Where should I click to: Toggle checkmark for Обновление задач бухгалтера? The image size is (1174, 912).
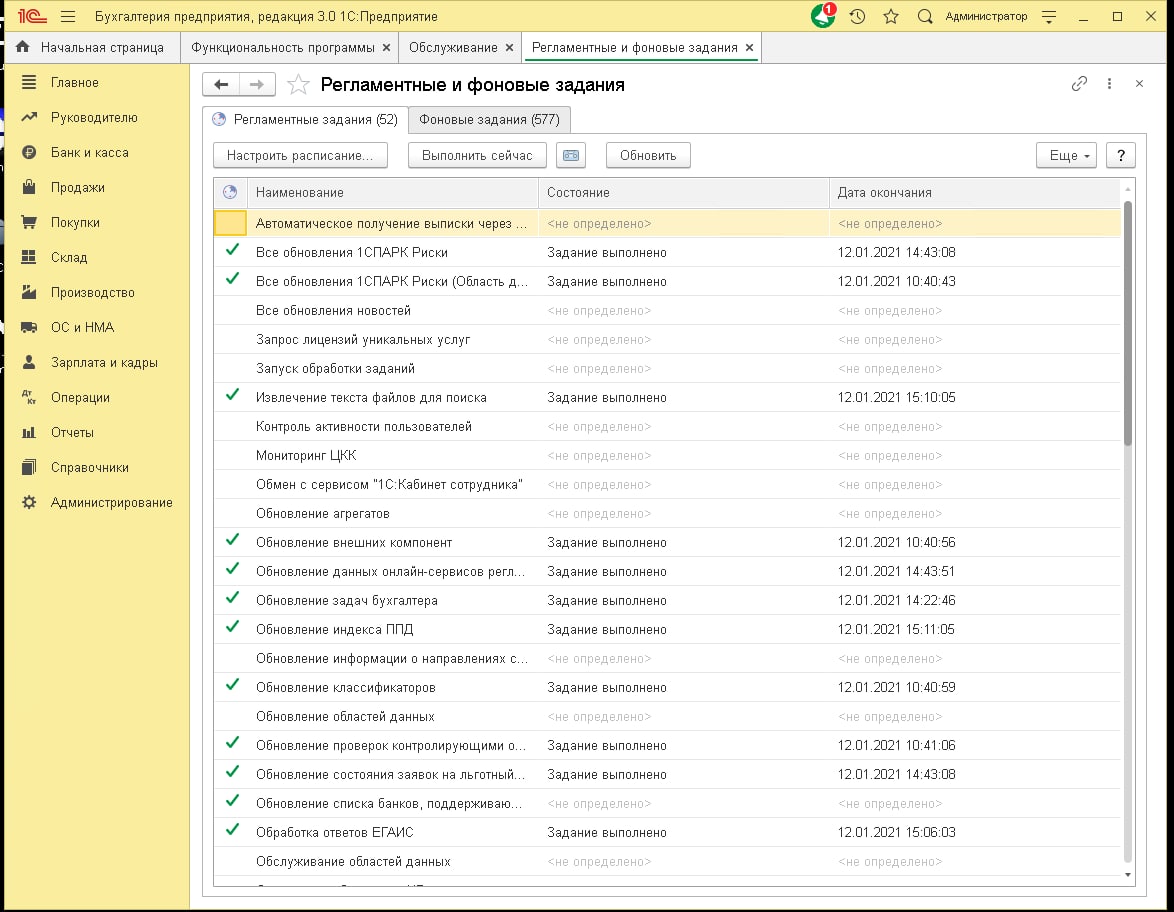232,598
